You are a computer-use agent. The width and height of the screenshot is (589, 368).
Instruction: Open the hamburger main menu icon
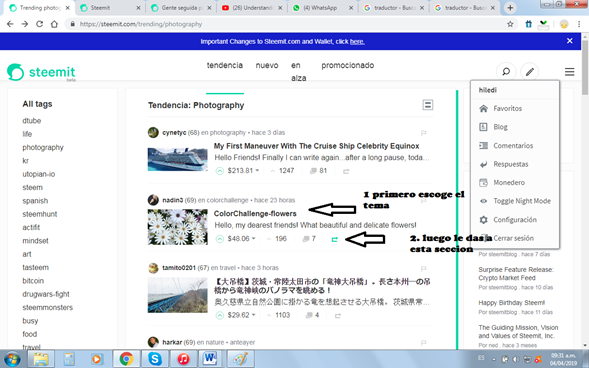click(569, 72)
